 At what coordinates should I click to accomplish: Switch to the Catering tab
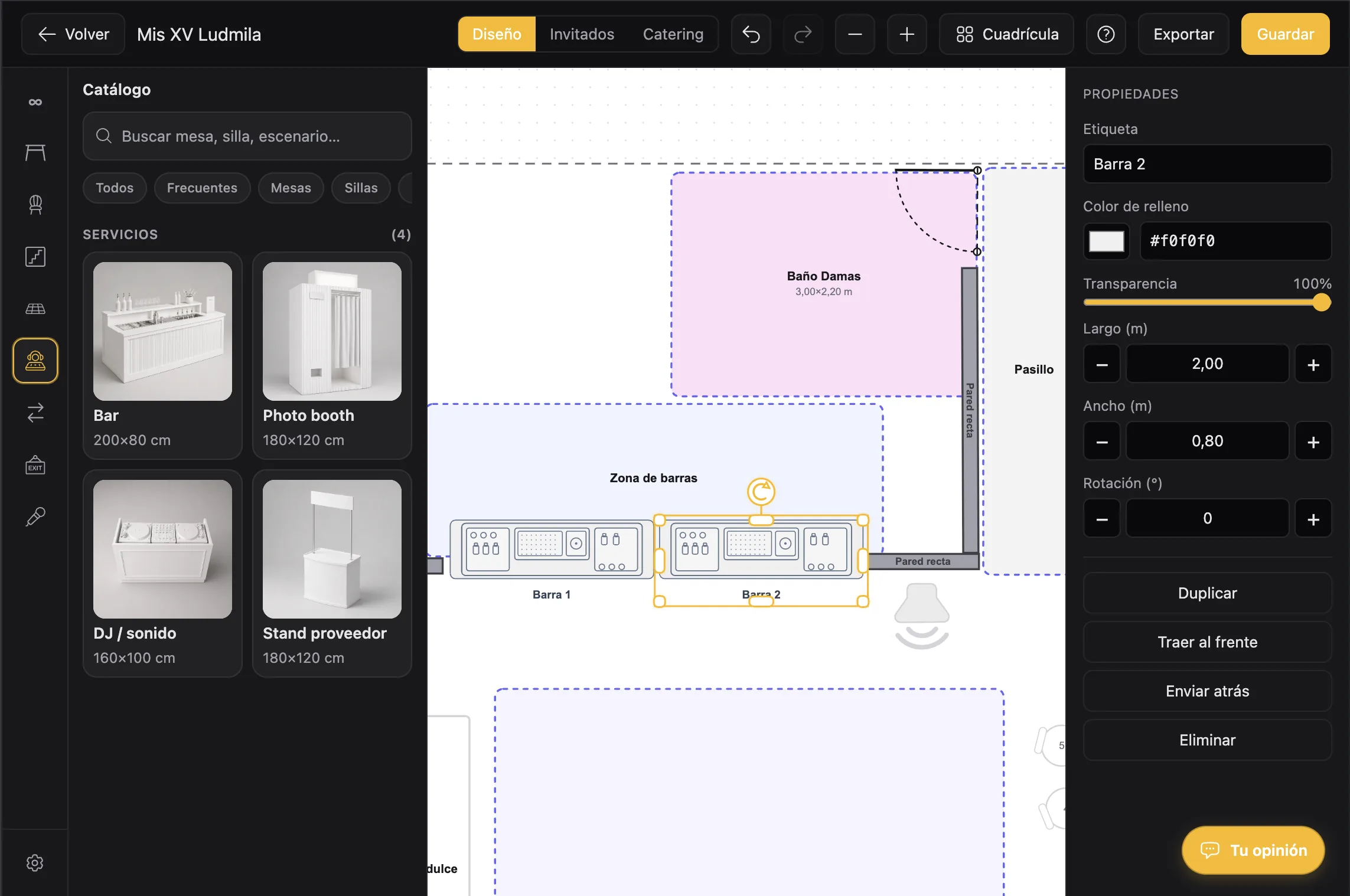(673, 34)
